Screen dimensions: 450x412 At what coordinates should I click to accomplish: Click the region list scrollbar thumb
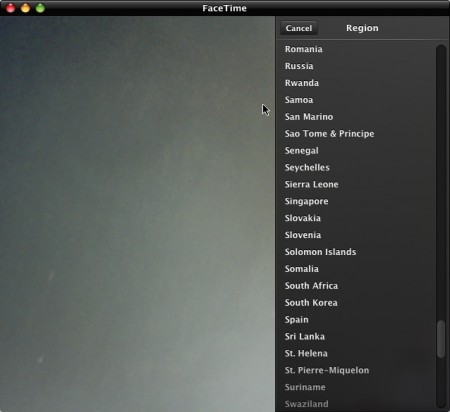441,339
